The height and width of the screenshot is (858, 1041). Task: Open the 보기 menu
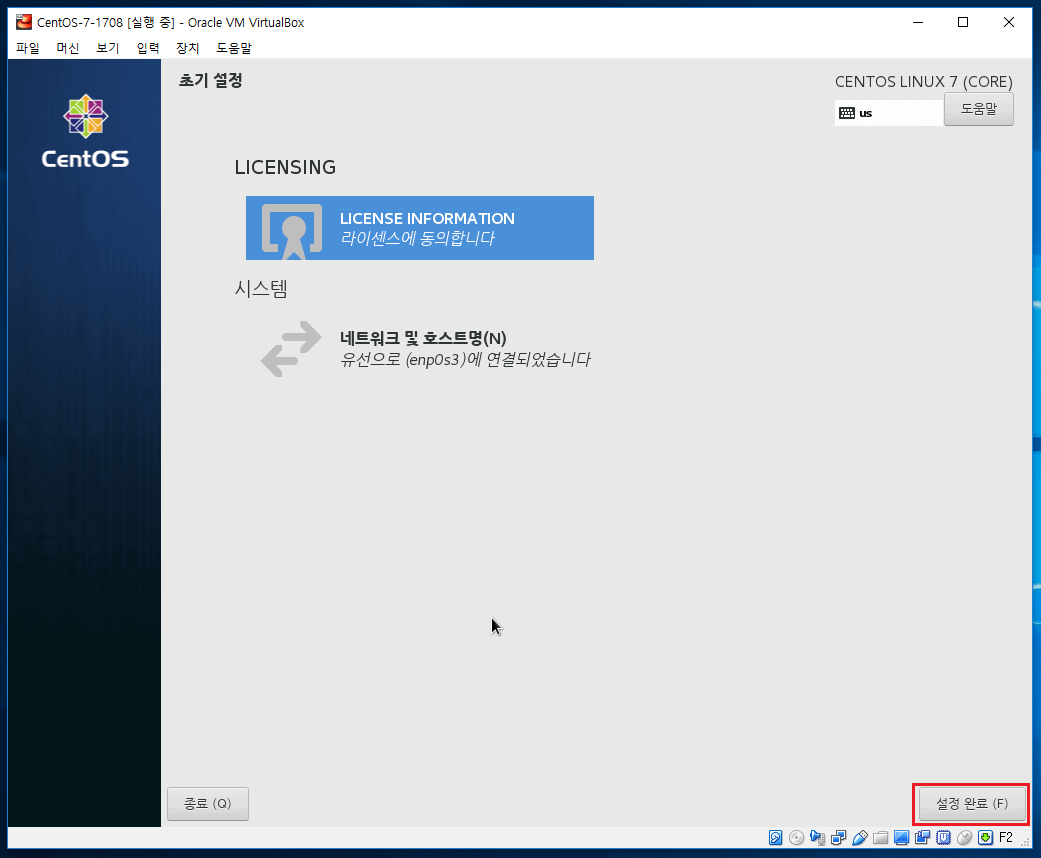[x=108, y=48]
